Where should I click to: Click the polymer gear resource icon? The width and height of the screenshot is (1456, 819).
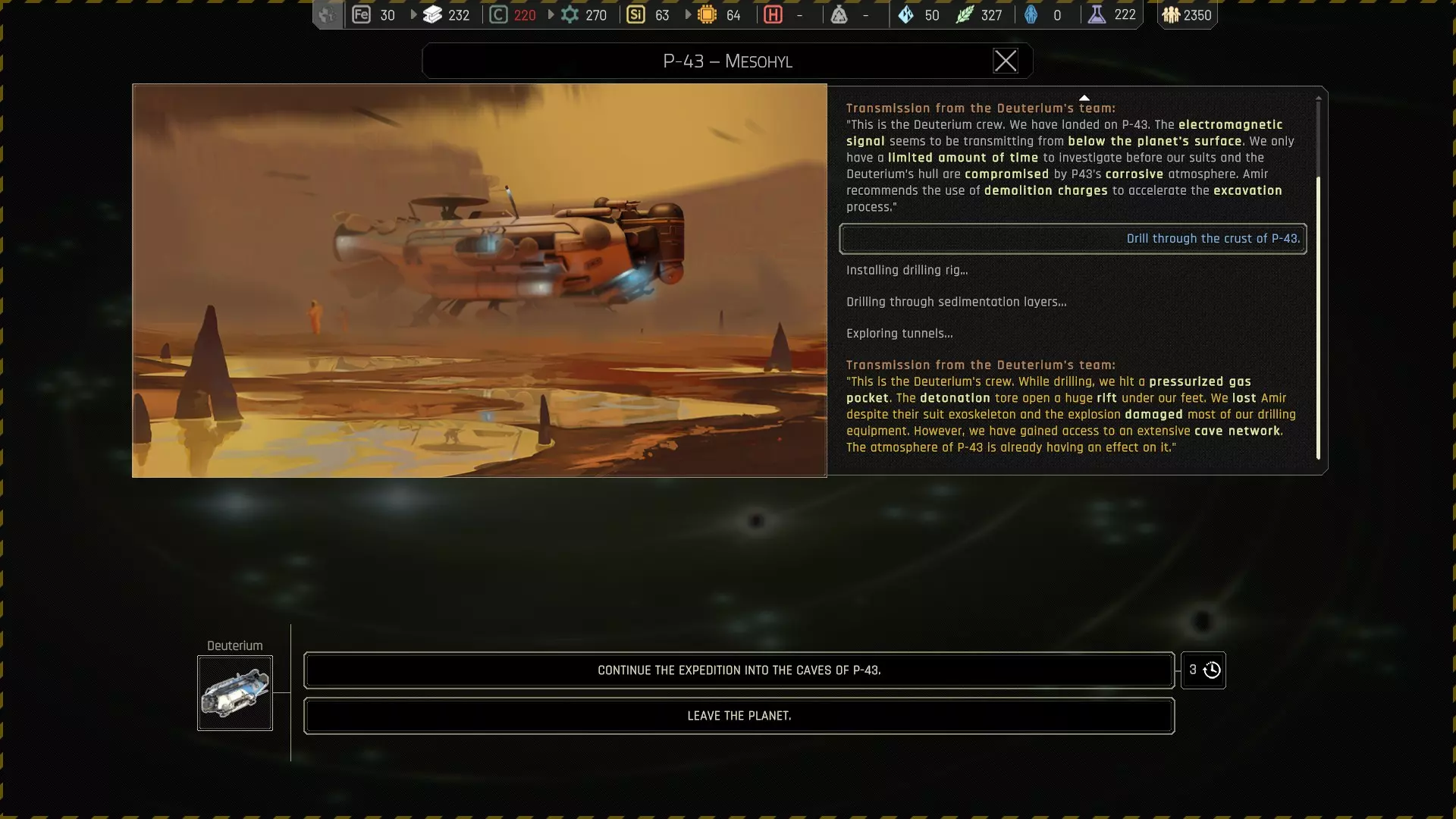pos(570,14)
